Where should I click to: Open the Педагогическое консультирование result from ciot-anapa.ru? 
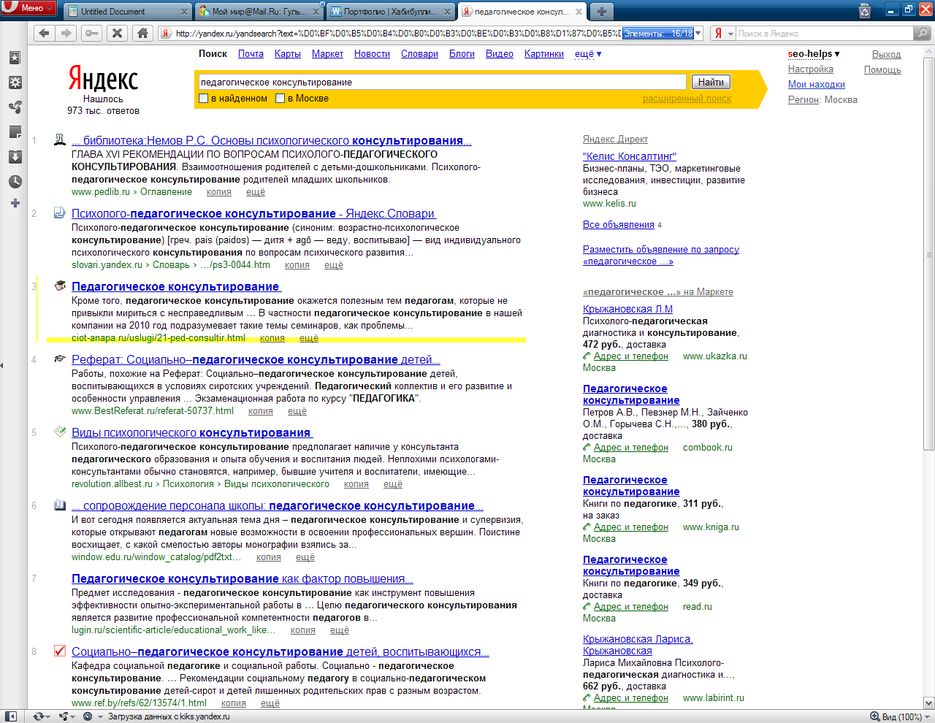pos(175,287)
